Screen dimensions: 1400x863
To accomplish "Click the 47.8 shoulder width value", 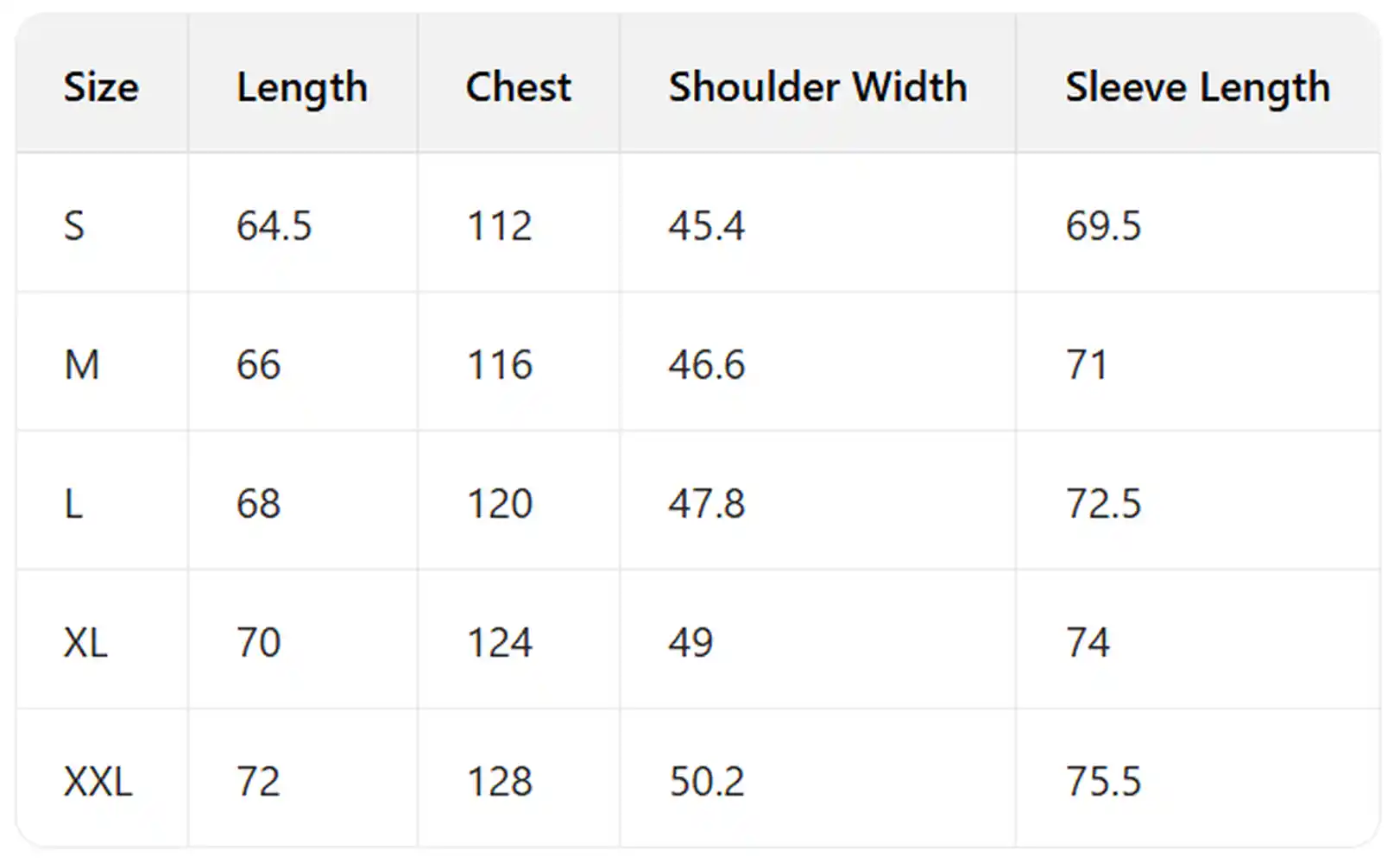I will tap(706, 504).
